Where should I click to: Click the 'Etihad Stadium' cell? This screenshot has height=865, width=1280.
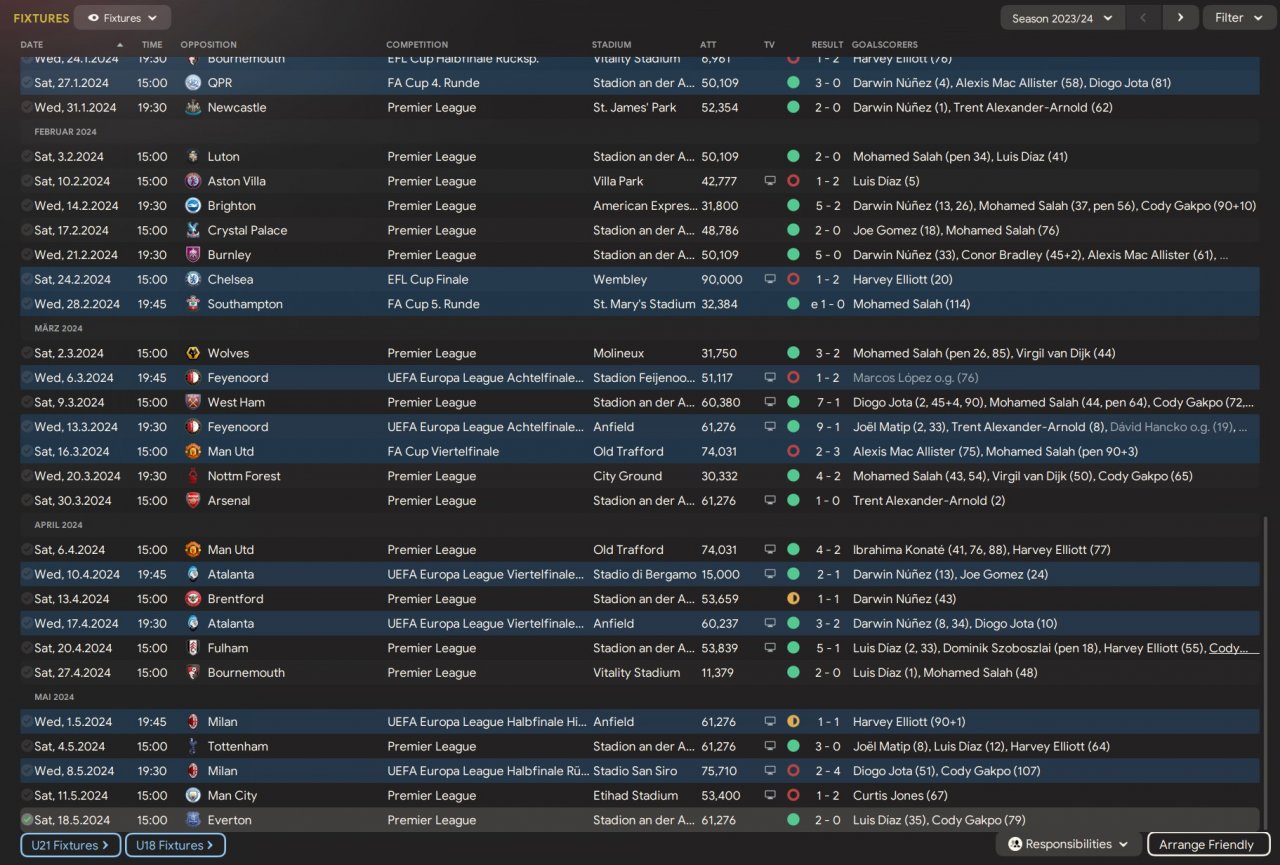click(635, 796)
